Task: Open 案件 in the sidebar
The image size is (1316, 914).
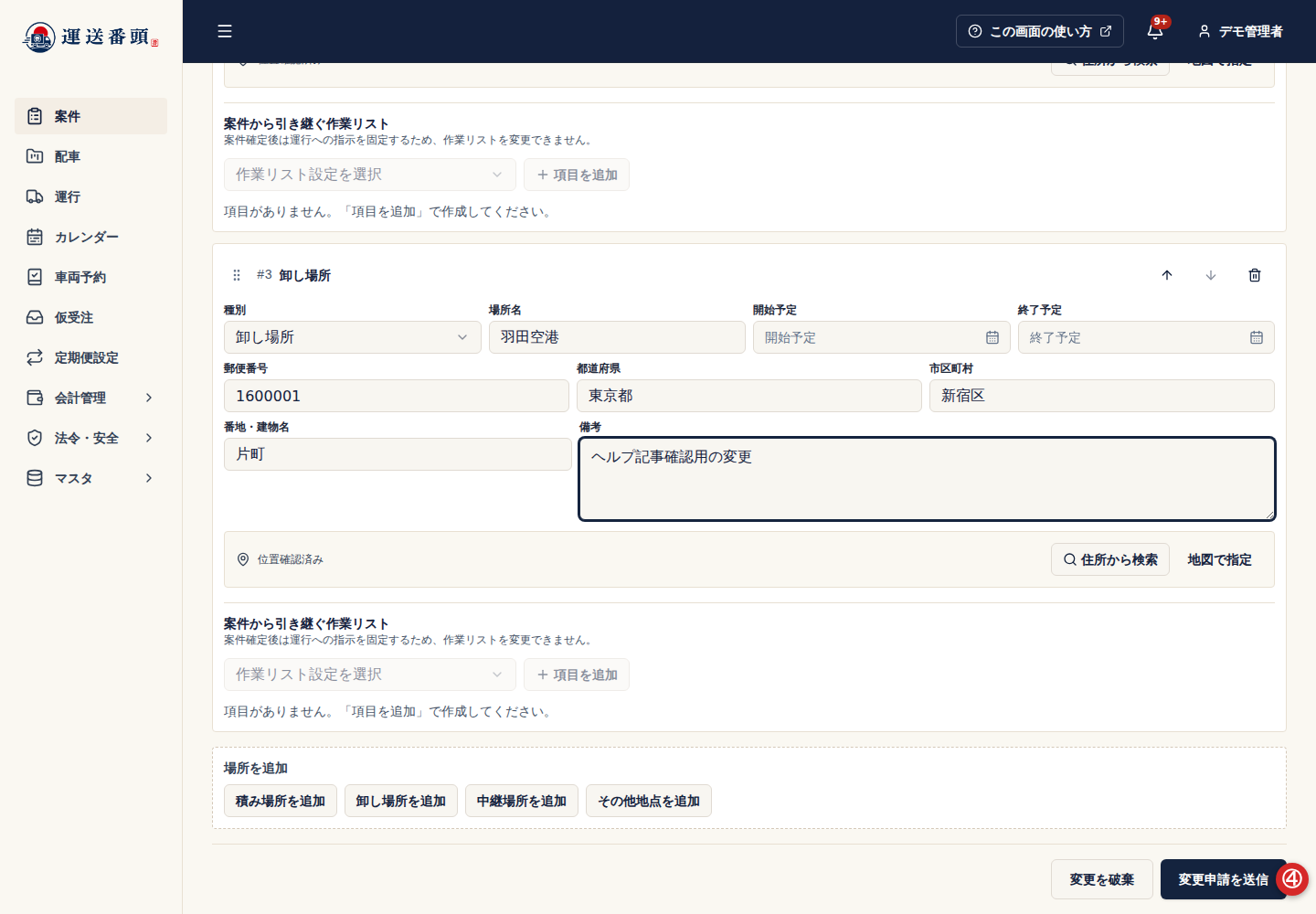Action: pyautogui.click(x=90, y=116)
